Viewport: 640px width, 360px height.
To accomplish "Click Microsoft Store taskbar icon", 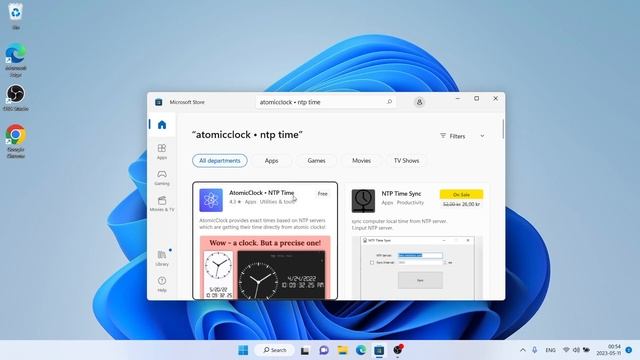I will [x=379, y=350].
